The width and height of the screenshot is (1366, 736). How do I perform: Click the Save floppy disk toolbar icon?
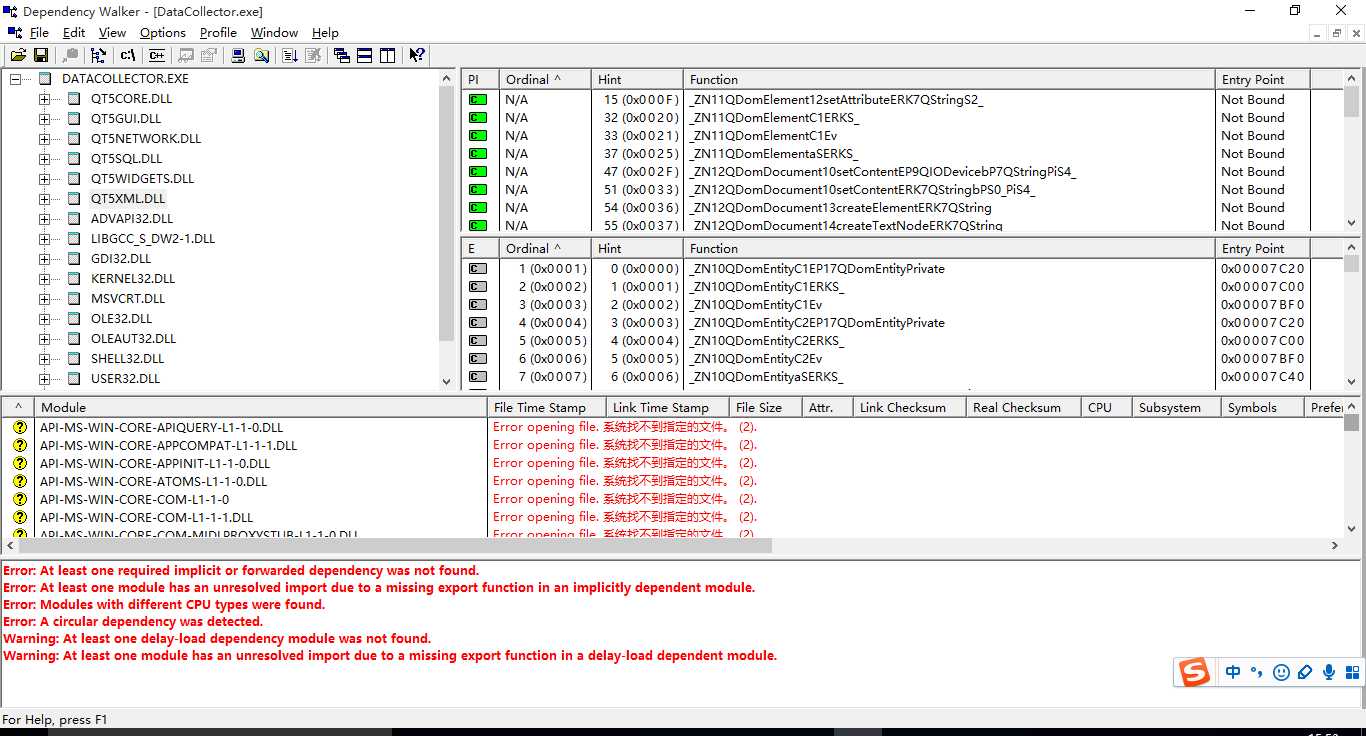[x=41, y=55]
